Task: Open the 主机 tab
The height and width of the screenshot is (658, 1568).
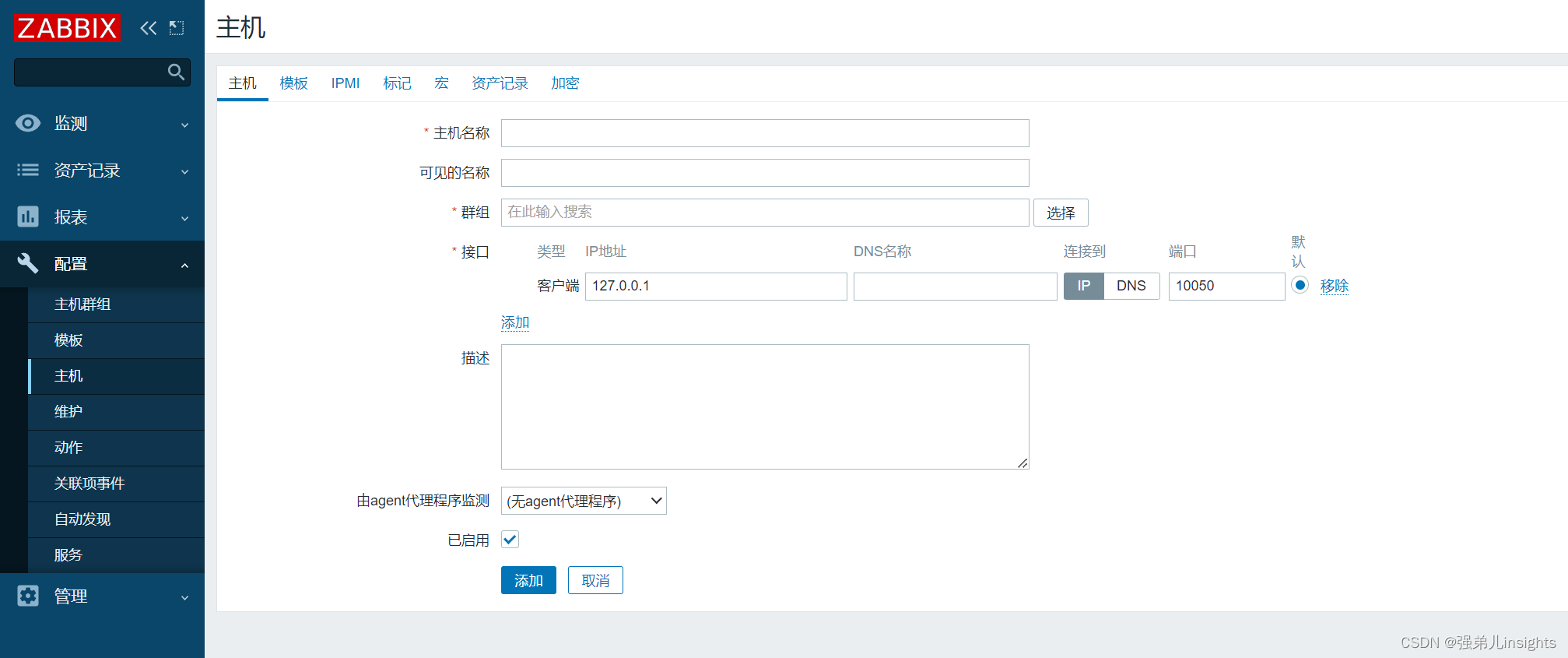Action: pos(243,83)
